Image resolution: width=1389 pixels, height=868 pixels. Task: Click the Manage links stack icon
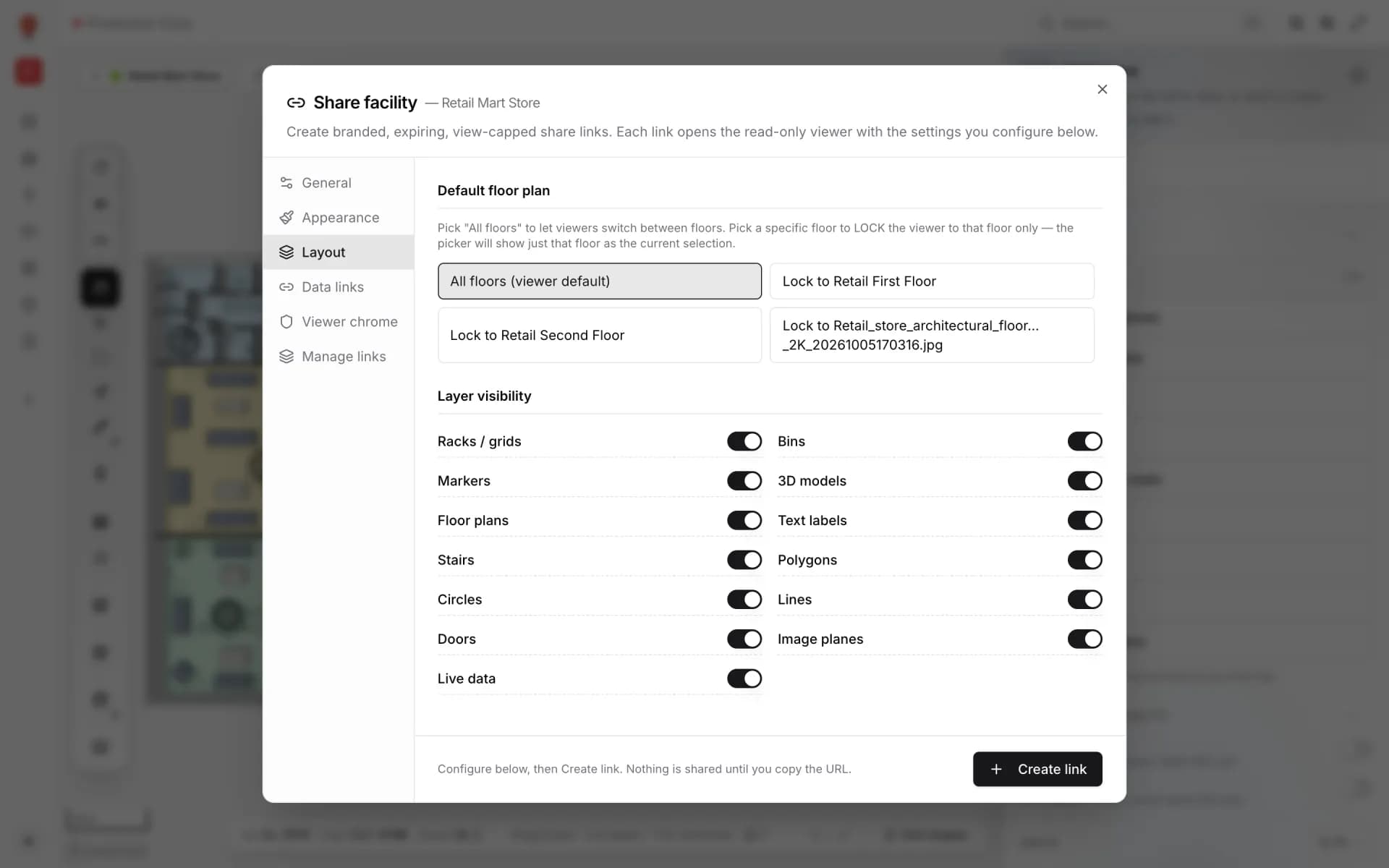286,357
